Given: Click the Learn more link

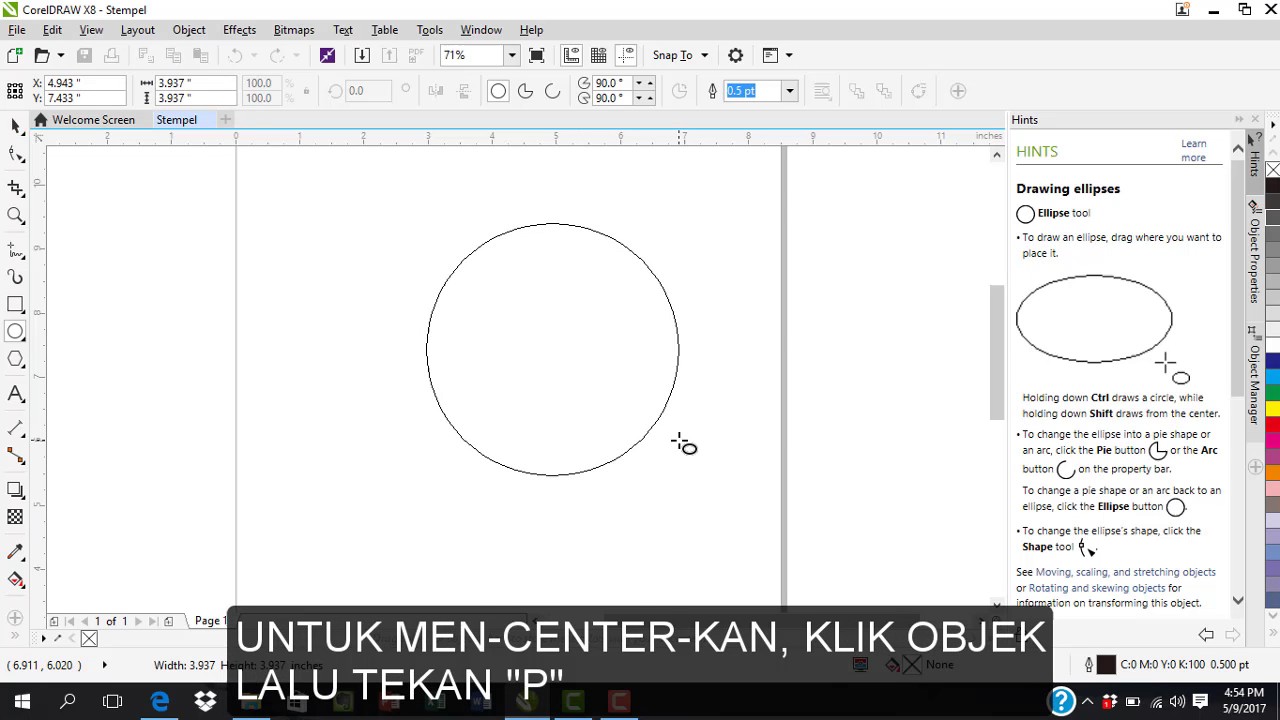Looking at the screenshot, I should (1194, 151).
